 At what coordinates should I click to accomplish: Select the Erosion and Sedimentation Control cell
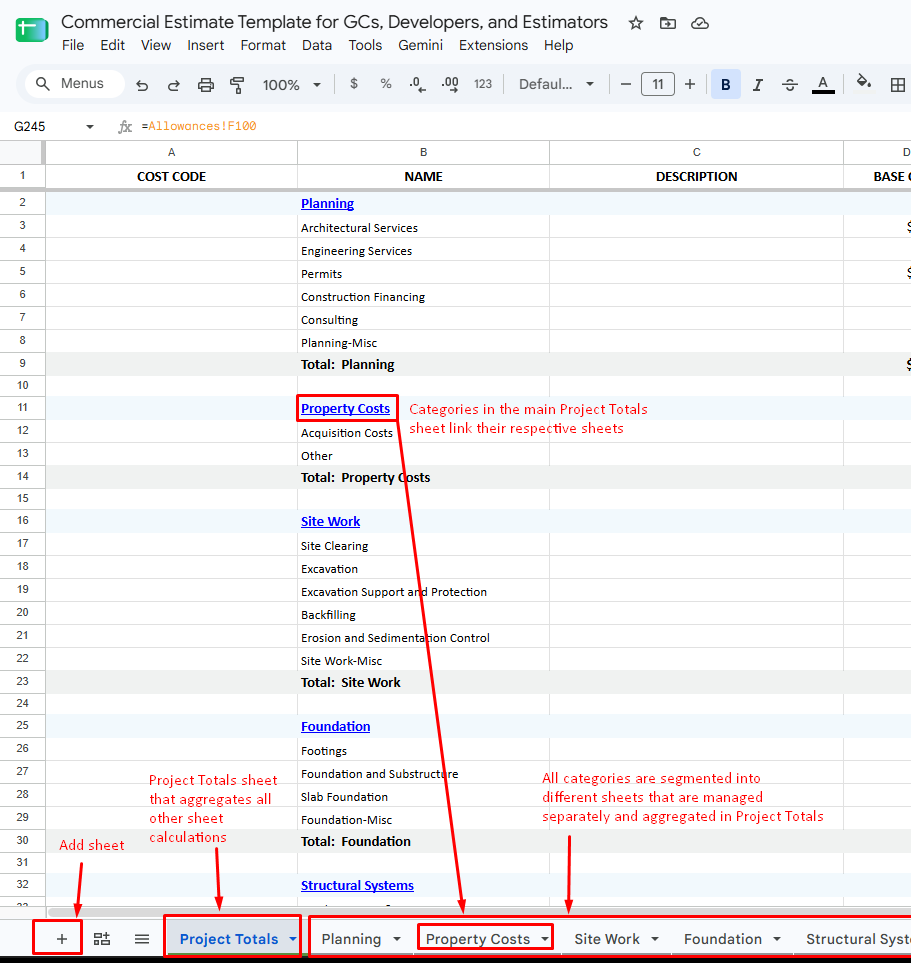[423, 637]
